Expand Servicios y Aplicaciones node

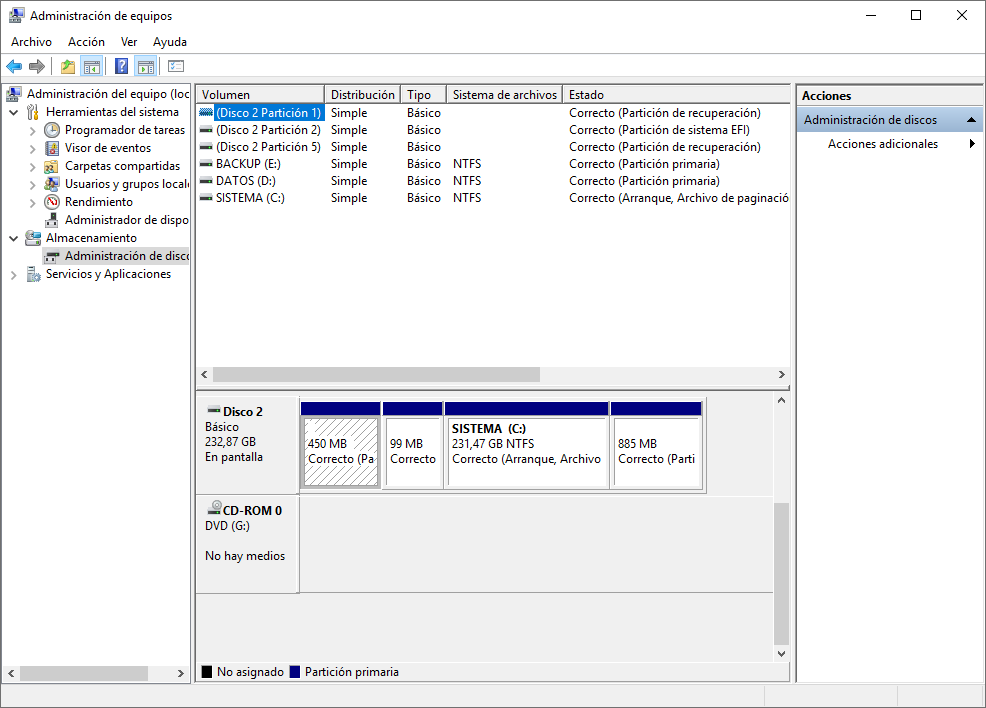14,275
